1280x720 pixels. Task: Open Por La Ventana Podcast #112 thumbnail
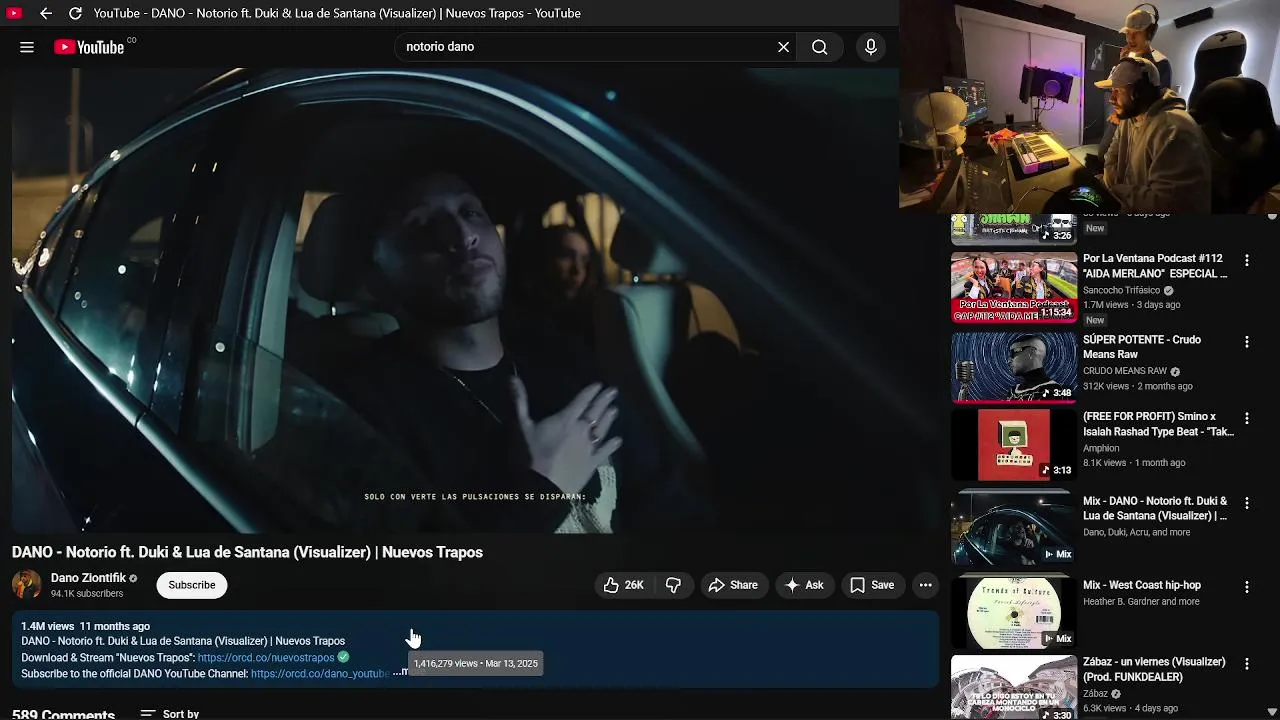pos(1014,288)
